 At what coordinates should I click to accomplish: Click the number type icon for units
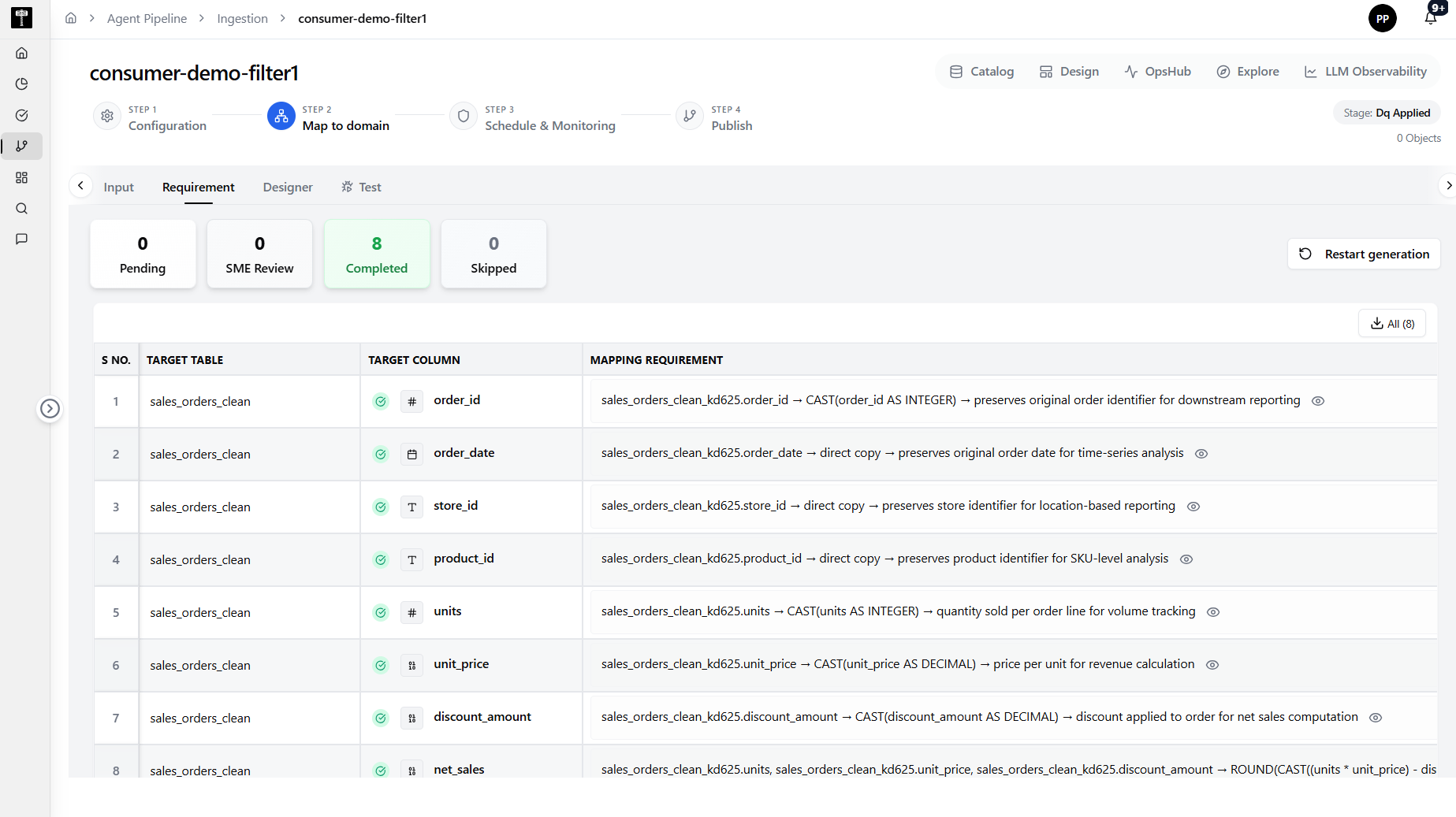click(x=411, y=612)
